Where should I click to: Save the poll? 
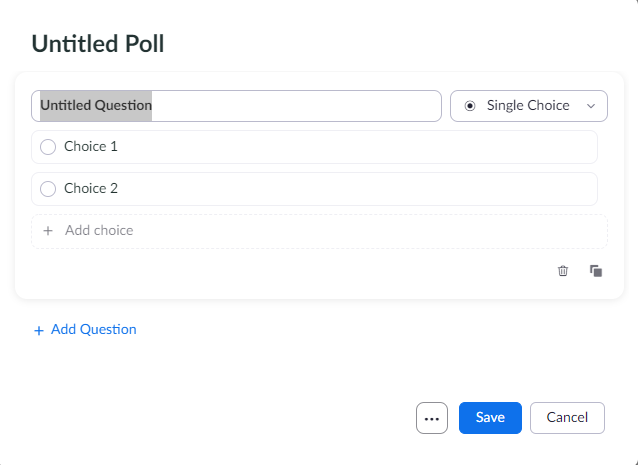[x=490, y=418]
